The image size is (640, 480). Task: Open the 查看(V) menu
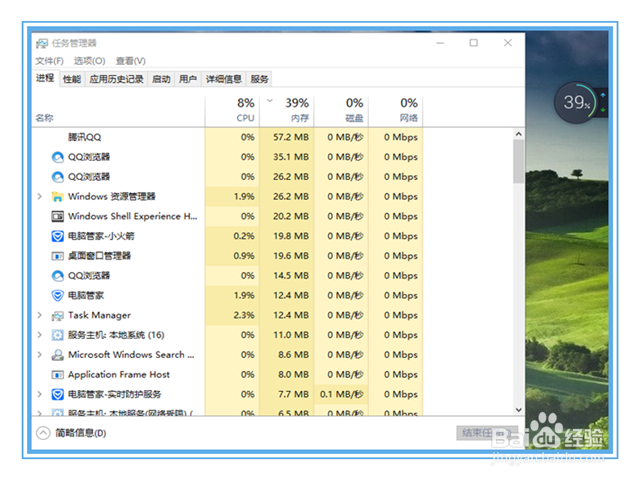131,61
